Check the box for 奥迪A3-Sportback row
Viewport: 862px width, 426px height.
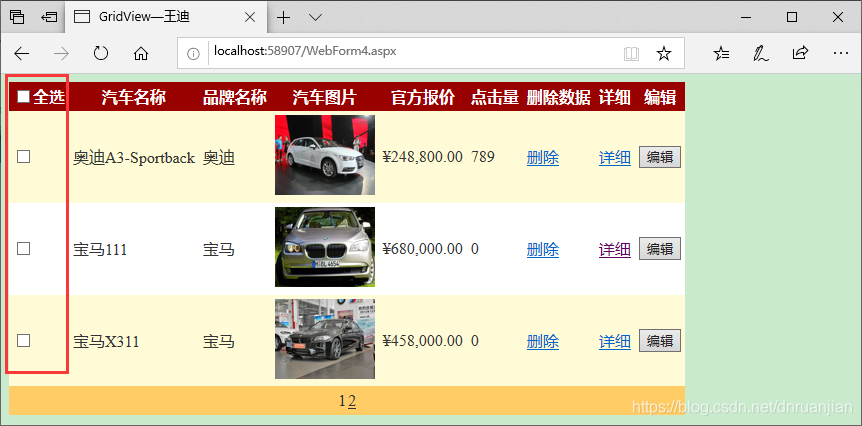tap(23, 157)
